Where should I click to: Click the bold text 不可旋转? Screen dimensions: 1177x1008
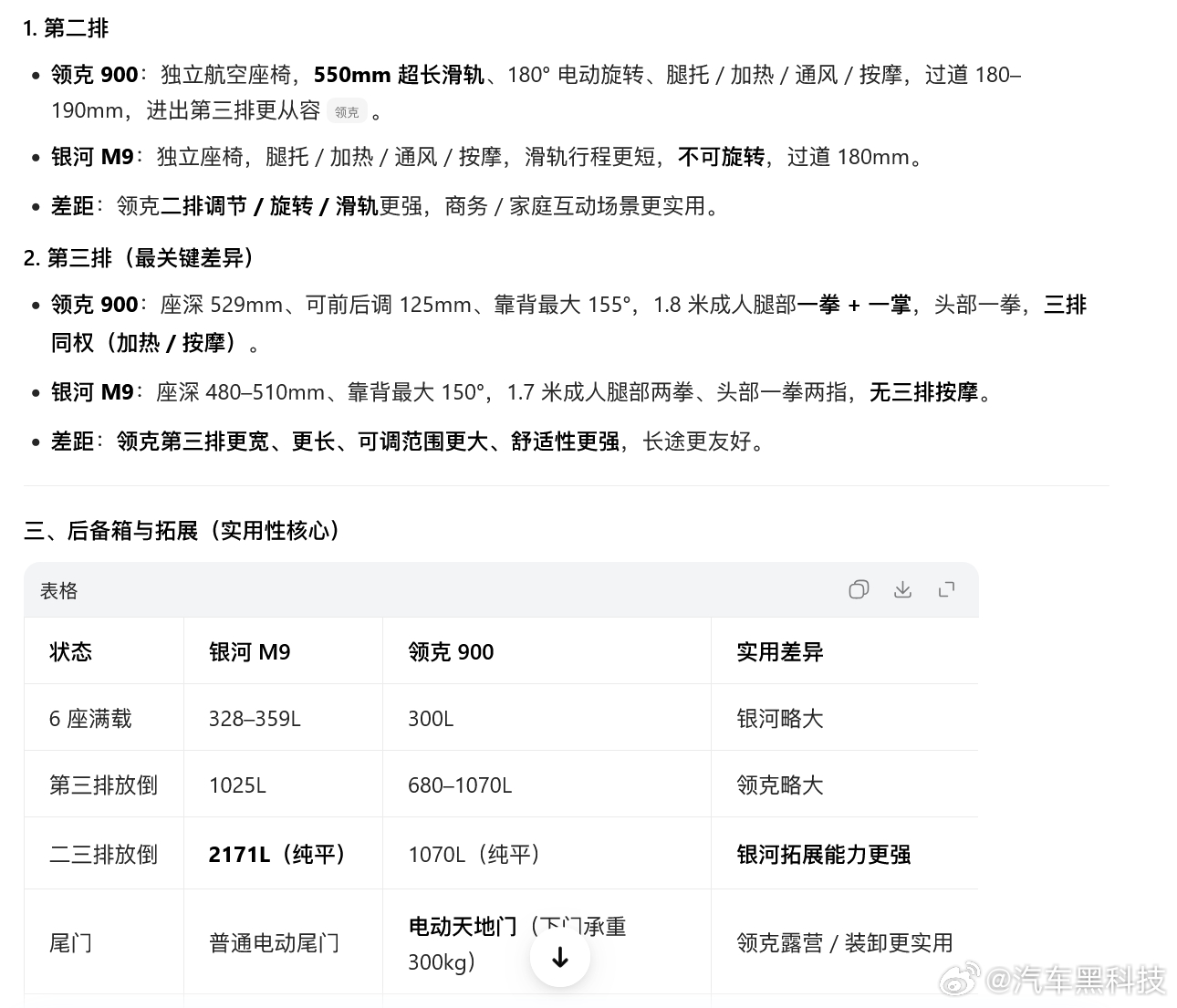tap(721, 157)
